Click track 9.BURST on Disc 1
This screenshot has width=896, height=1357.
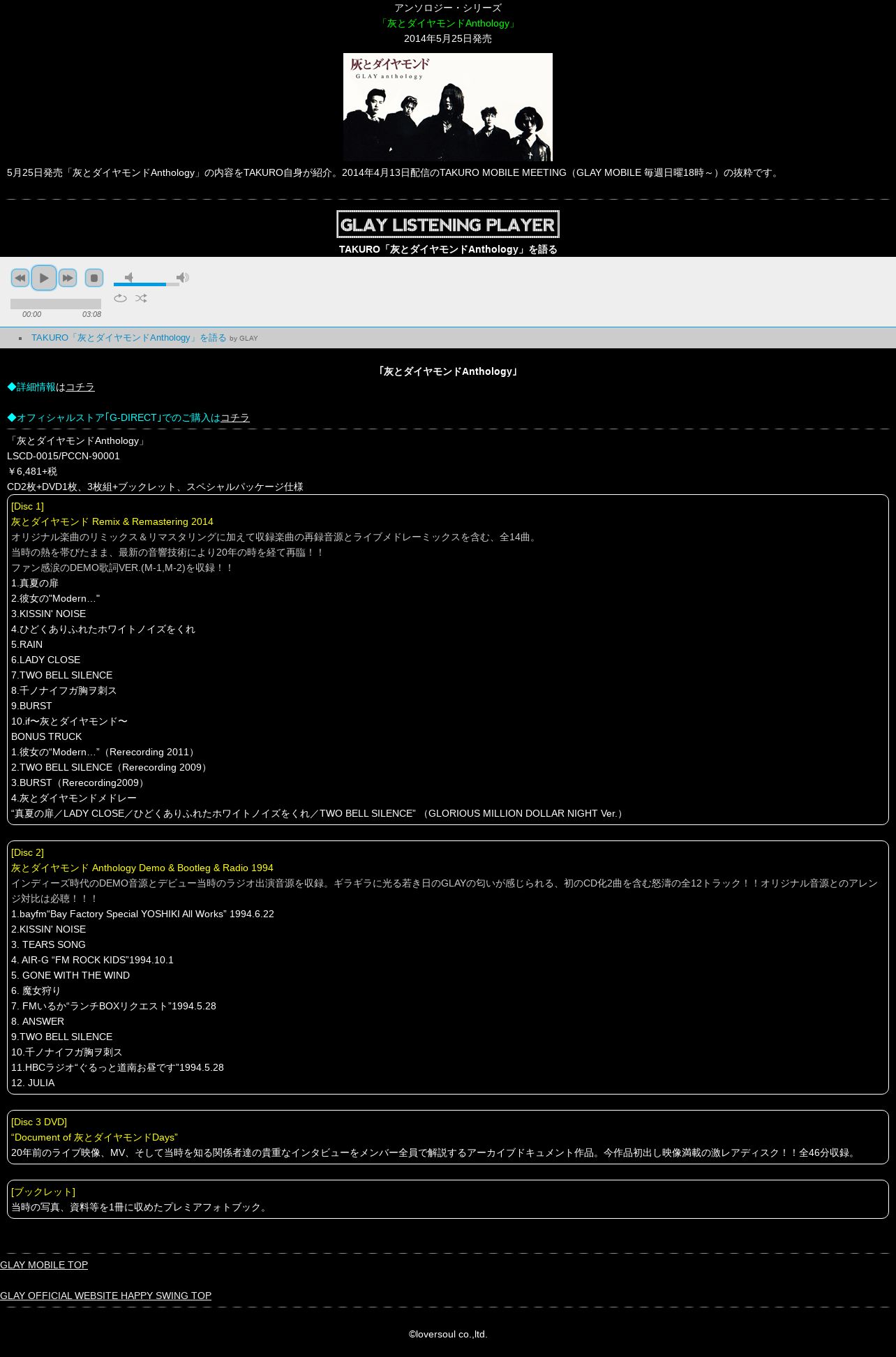click(31, 706)
